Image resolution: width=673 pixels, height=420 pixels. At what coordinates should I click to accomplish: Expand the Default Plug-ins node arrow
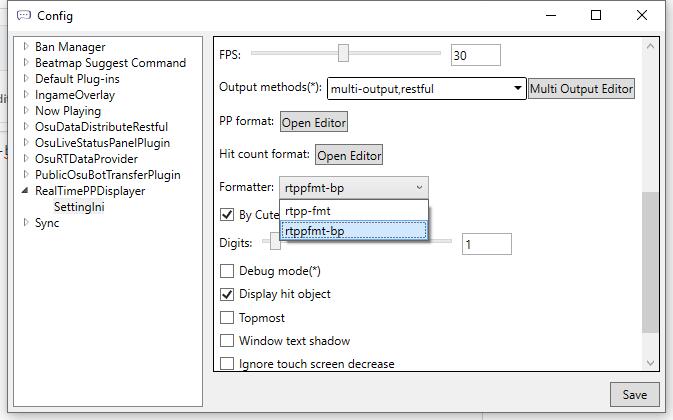click(26, 78)
